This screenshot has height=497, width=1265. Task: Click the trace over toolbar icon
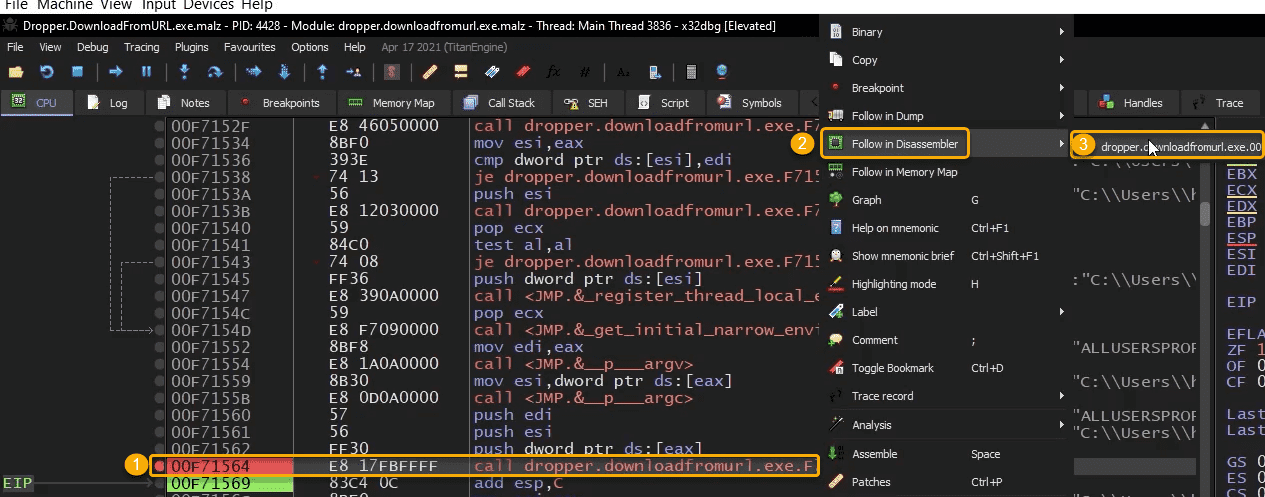(x=283, y=72)
